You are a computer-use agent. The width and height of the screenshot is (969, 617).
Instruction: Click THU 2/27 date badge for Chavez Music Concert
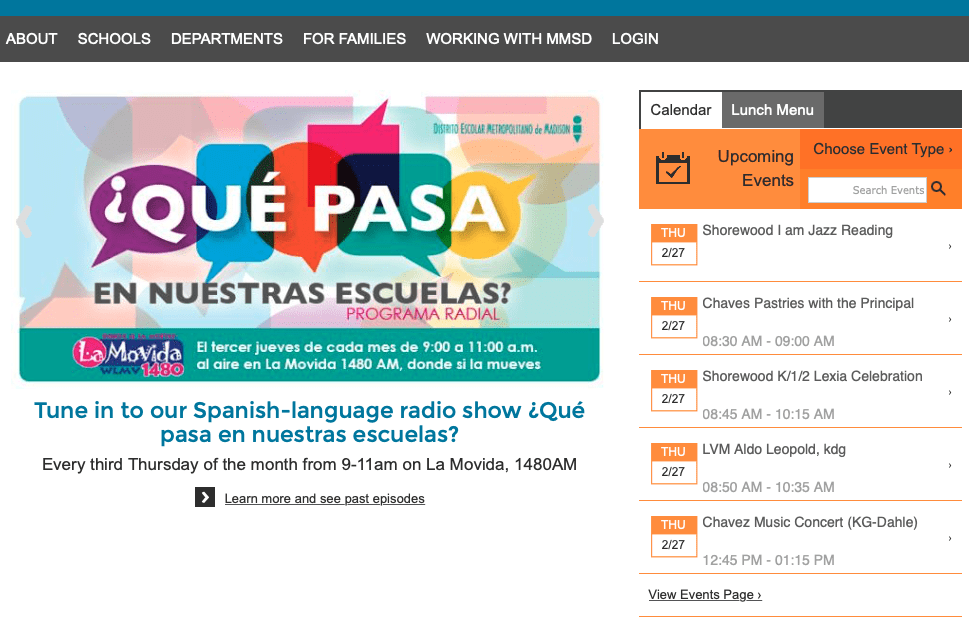coord(674,536)
